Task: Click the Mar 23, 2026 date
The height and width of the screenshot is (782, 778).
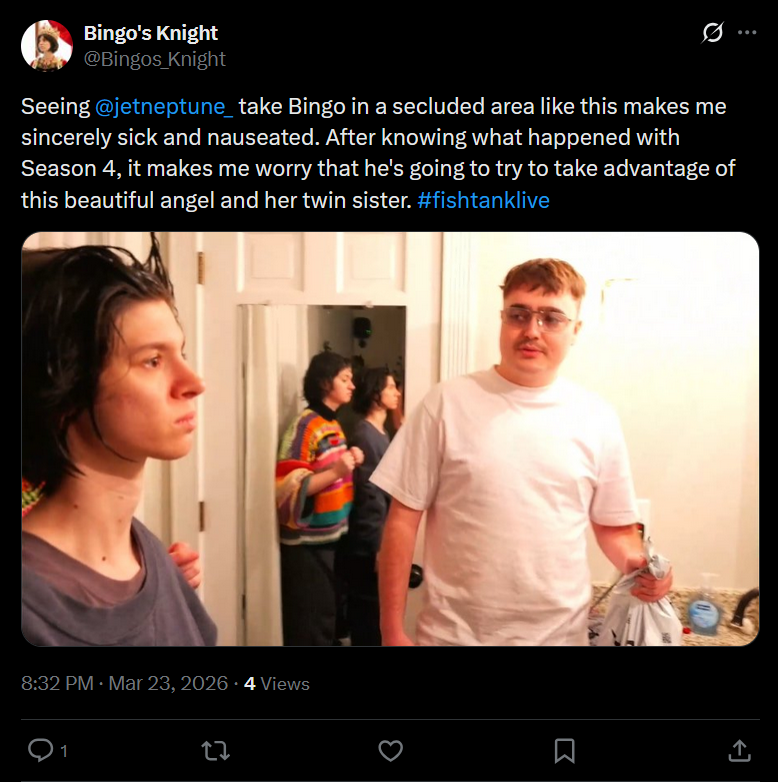Action: (168, 683)
